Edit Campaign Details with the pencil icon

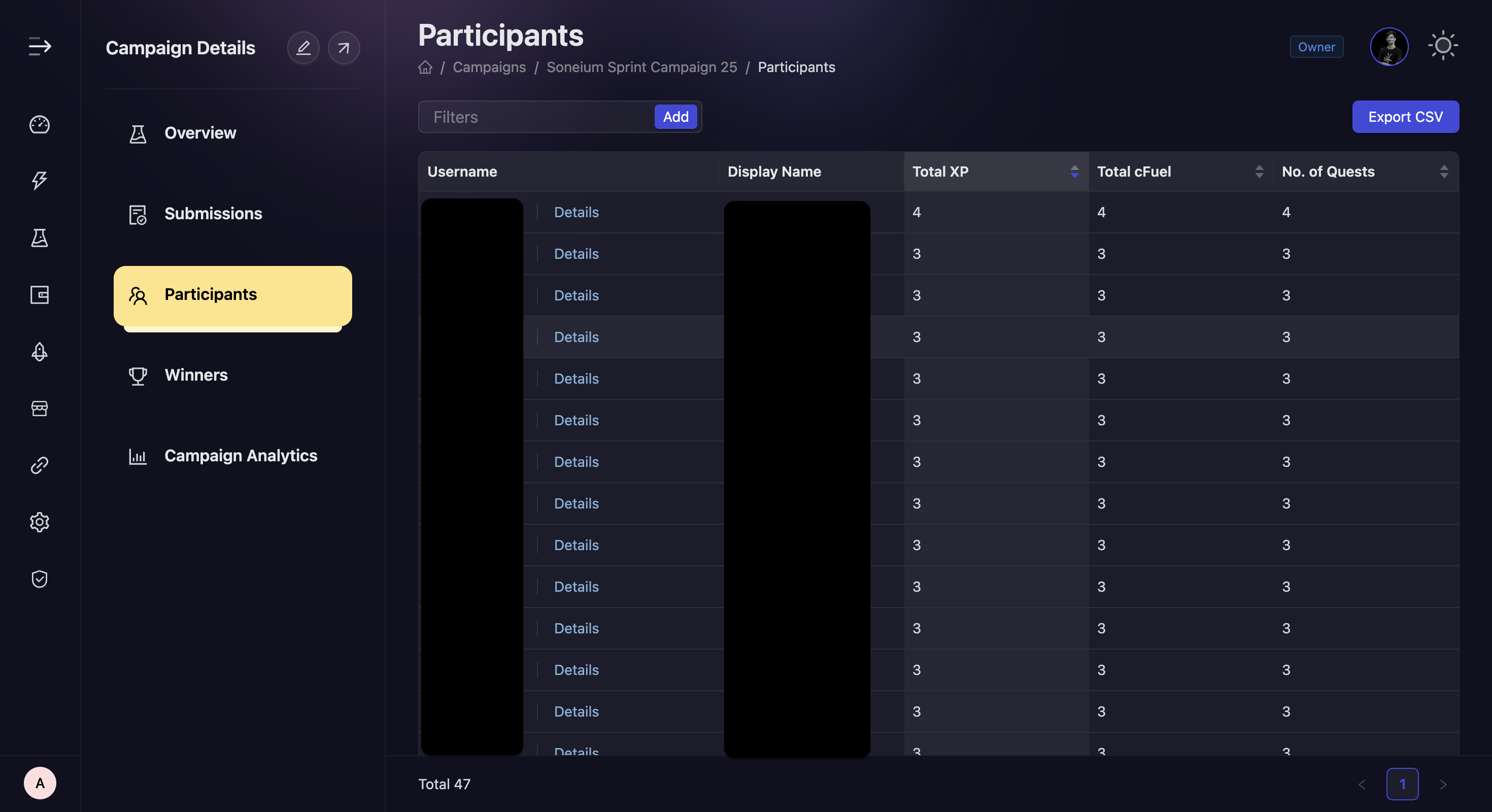[303, 48]
